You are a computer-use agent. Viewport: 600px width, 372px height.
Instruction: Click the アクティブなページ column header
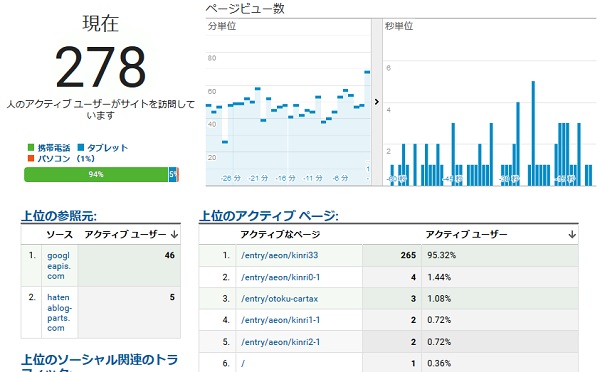280,234
